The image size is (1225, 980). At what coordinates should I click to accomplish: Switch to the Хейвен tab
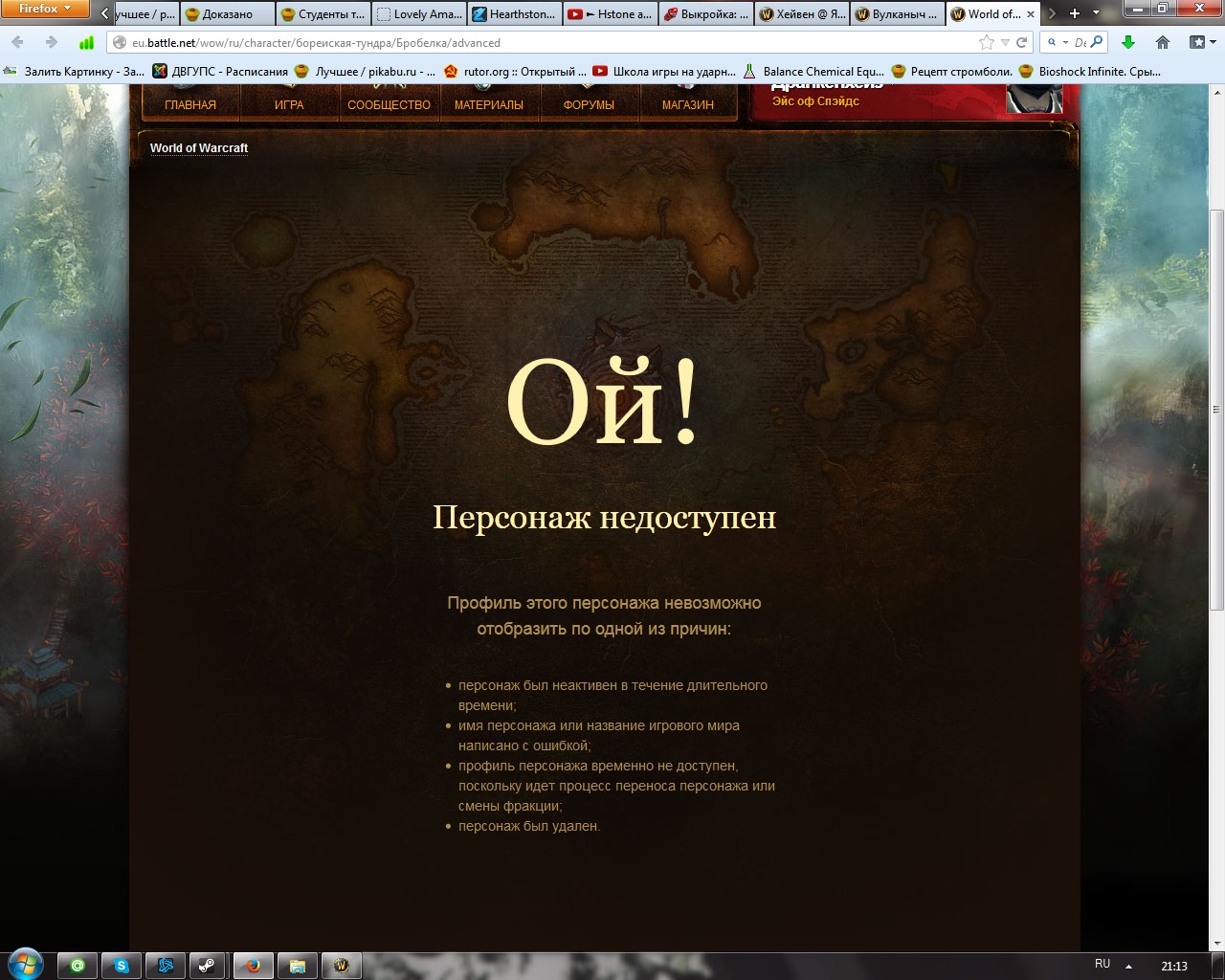pos(801,14)
